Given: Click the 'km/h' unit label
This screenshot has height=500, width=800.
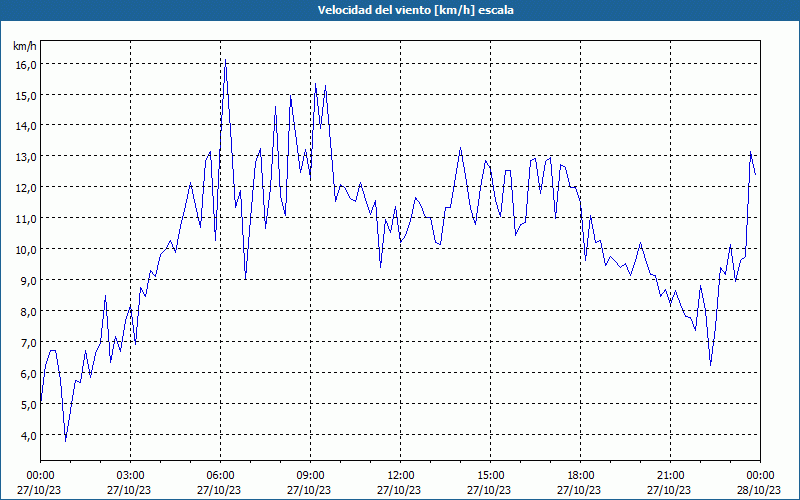Looking at the screenshot, I should coord(24,46).
